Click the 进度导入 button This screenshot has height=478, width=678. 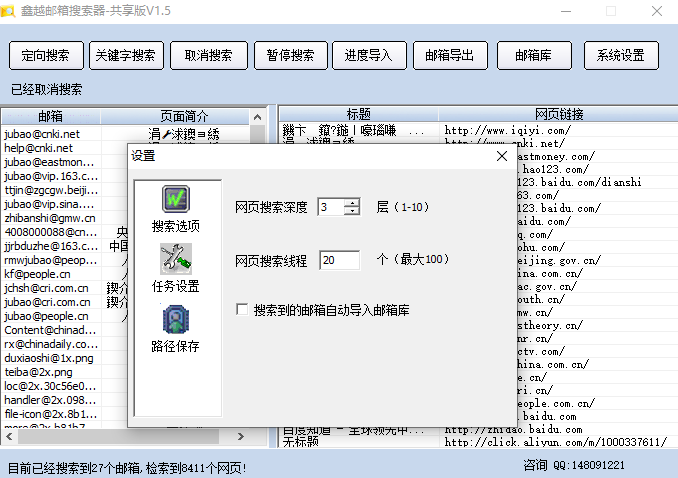click(369, 55)
